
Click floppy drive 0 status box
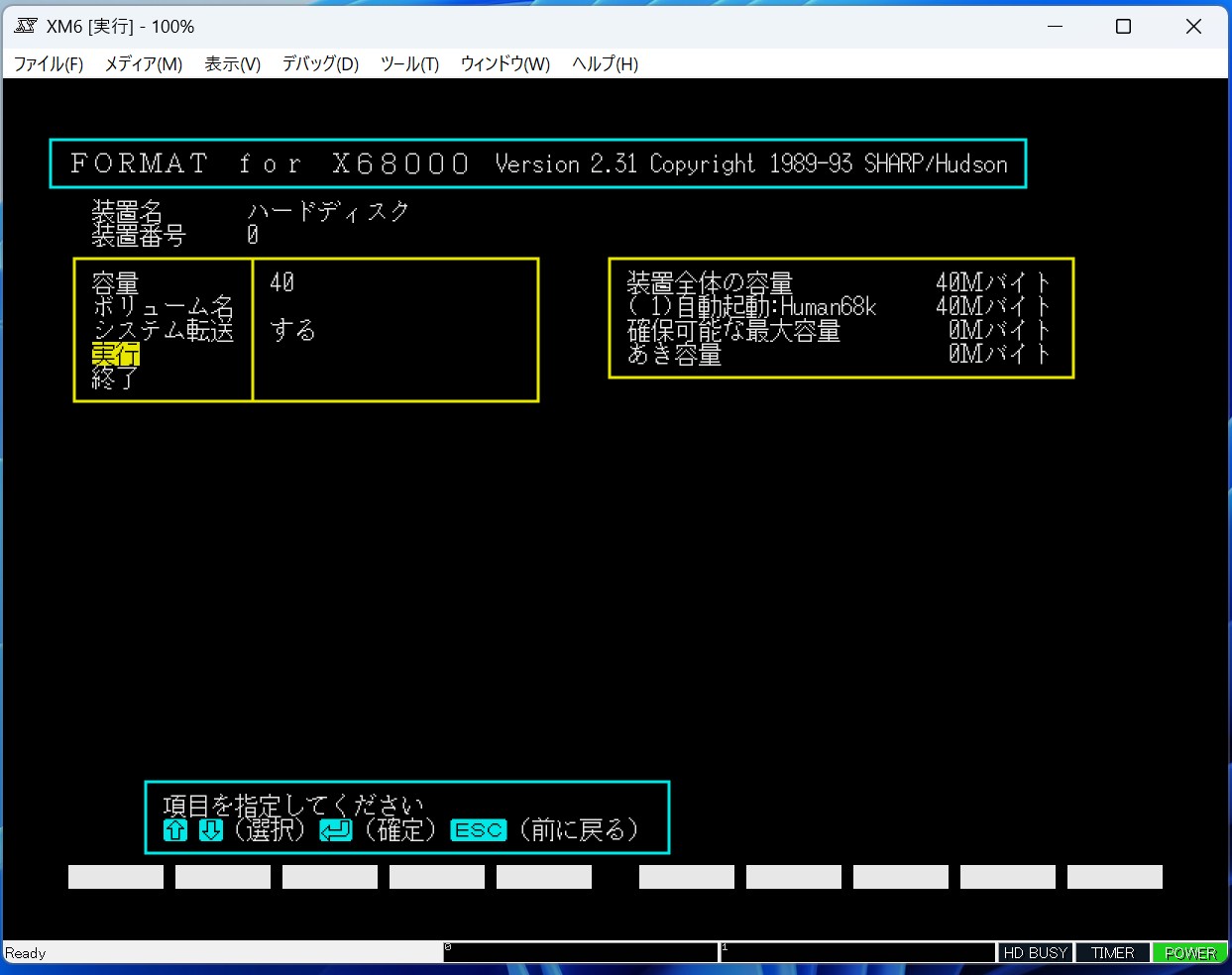click(580, 953)
